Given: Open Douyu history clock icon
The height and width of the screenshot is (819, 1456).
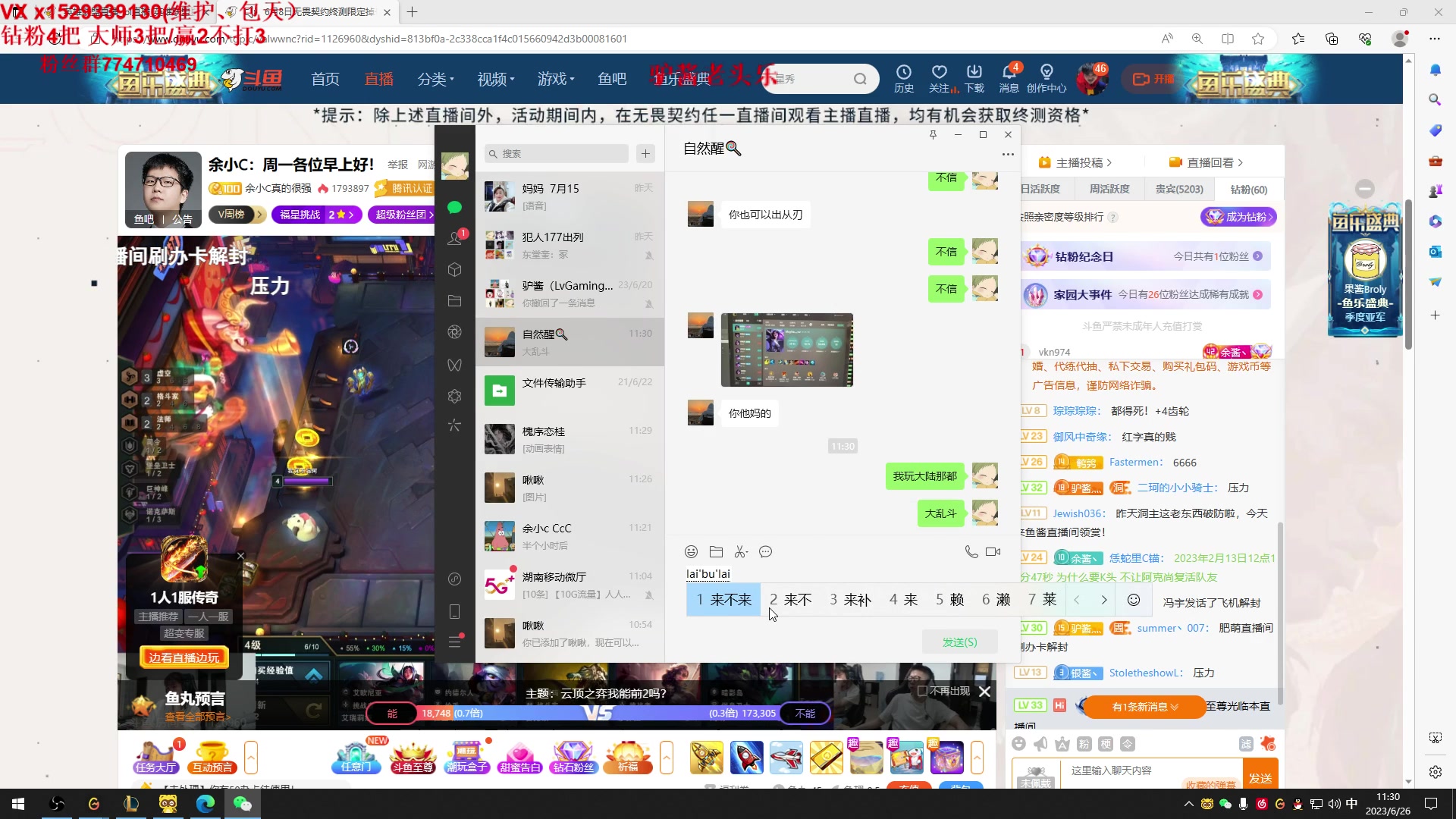Looking at the screenshot, I should pos(904,78).
